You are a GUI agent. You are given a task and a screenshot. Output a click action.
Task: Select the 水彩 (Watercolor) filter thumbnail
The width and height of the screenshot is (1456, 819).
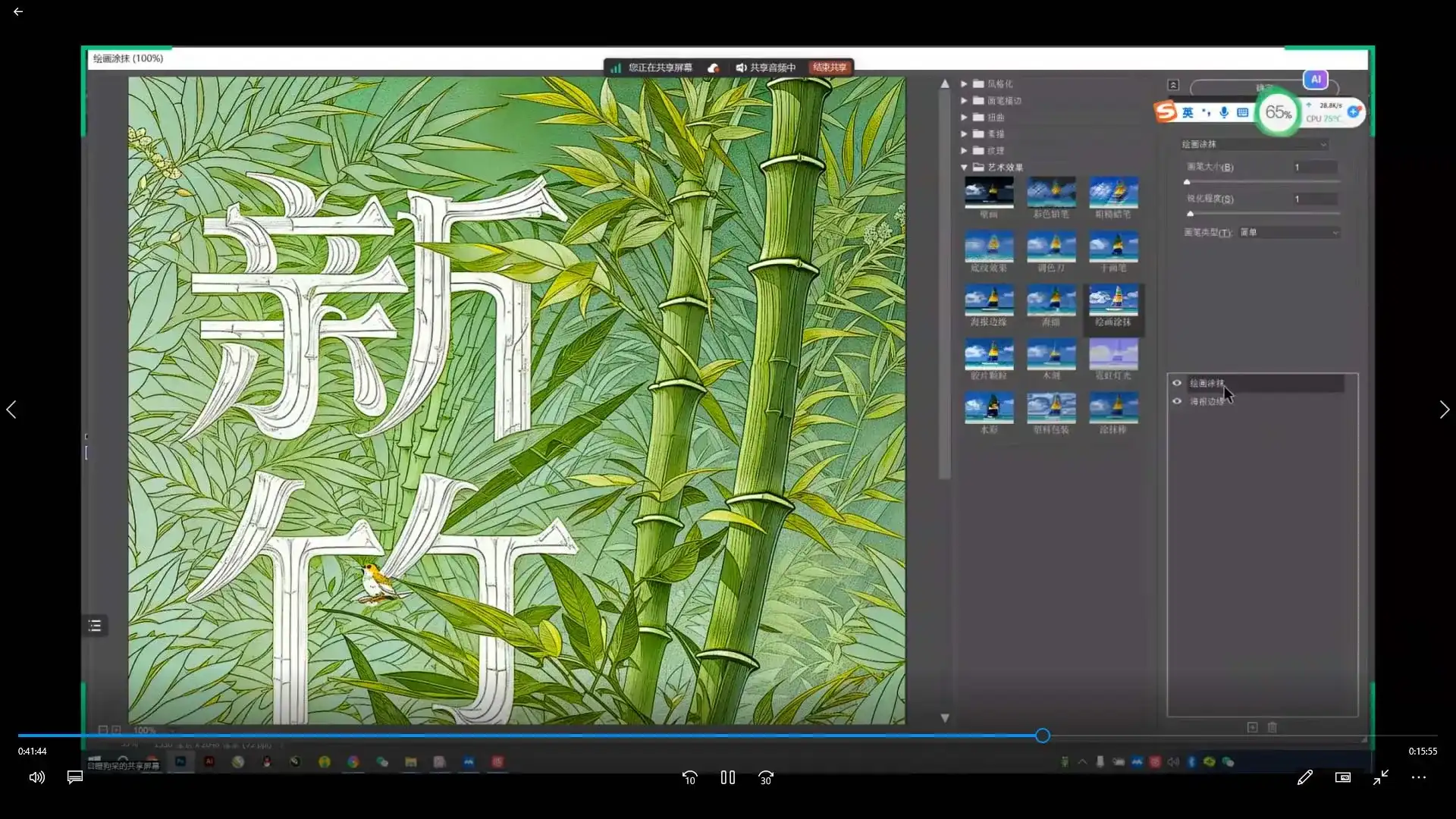[x=990, y=407]
